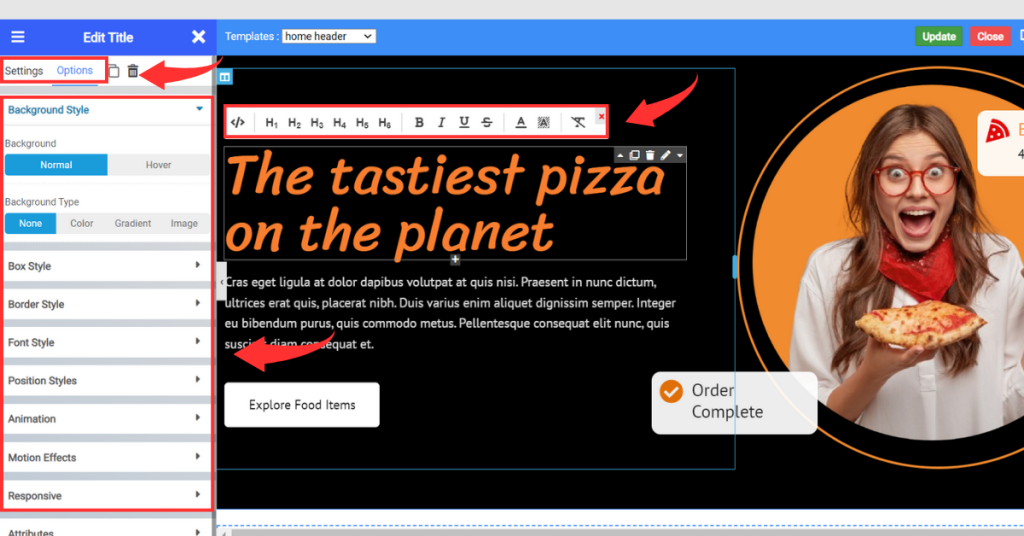Expand the Font Style section
Image resolution: width=1024 pixels, height=536 pixels.
pos(106,342)
